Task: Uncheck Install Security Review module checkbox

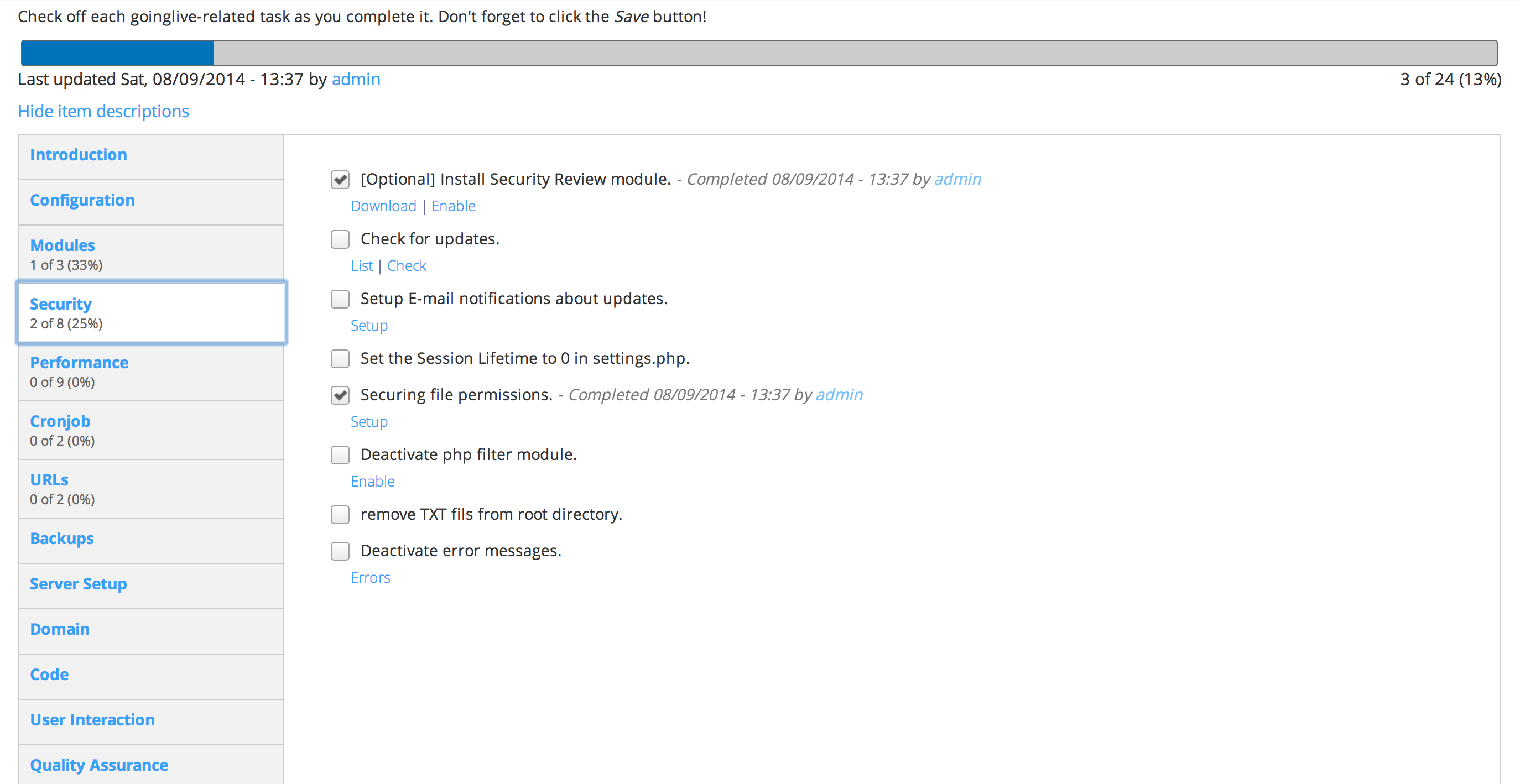Action: (x=340, y=179)
